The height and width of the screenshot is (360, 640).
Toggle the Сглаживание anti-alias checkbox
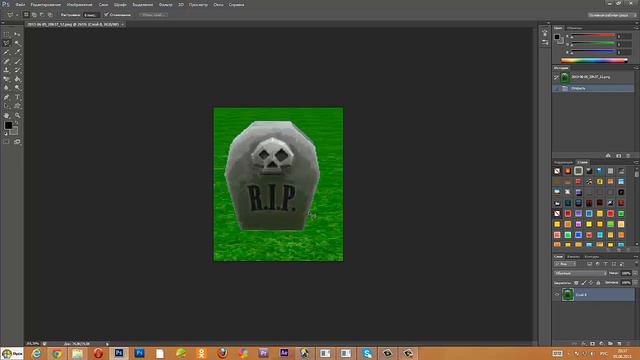106,15
